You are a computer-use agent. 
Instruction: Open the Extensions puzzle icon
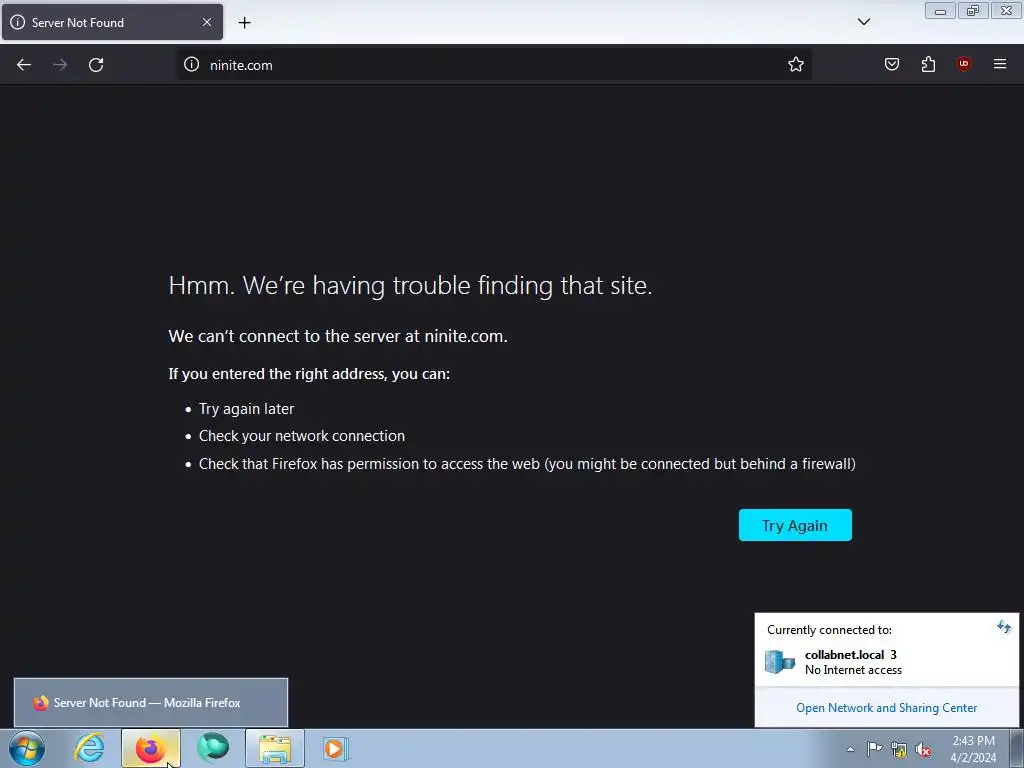(x=928, y=64)
